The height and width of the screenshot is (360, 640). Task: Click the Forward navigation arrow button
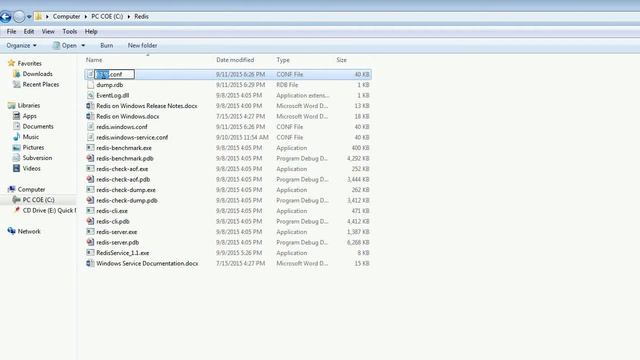(19, 17)
